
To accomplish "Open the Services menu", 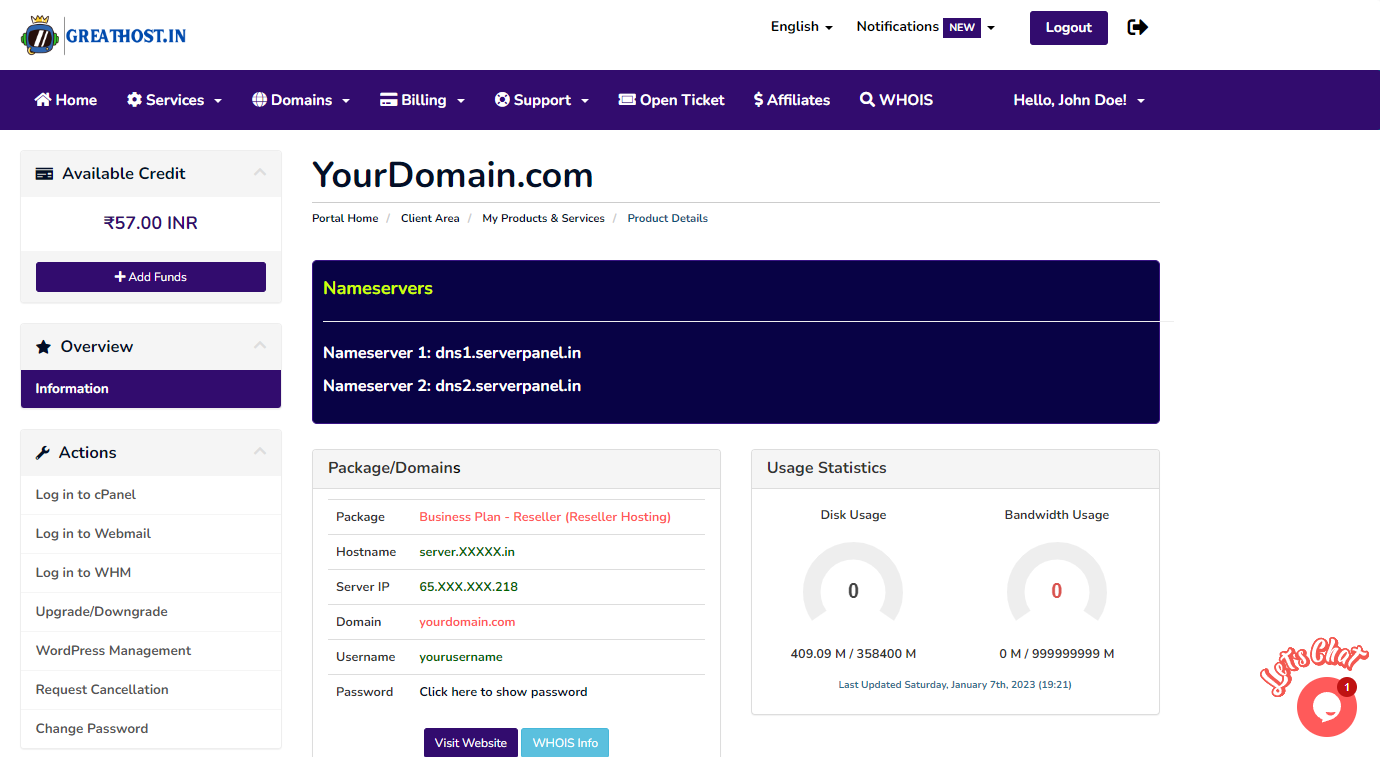I will pyautogui.click(x=174, y=100).
